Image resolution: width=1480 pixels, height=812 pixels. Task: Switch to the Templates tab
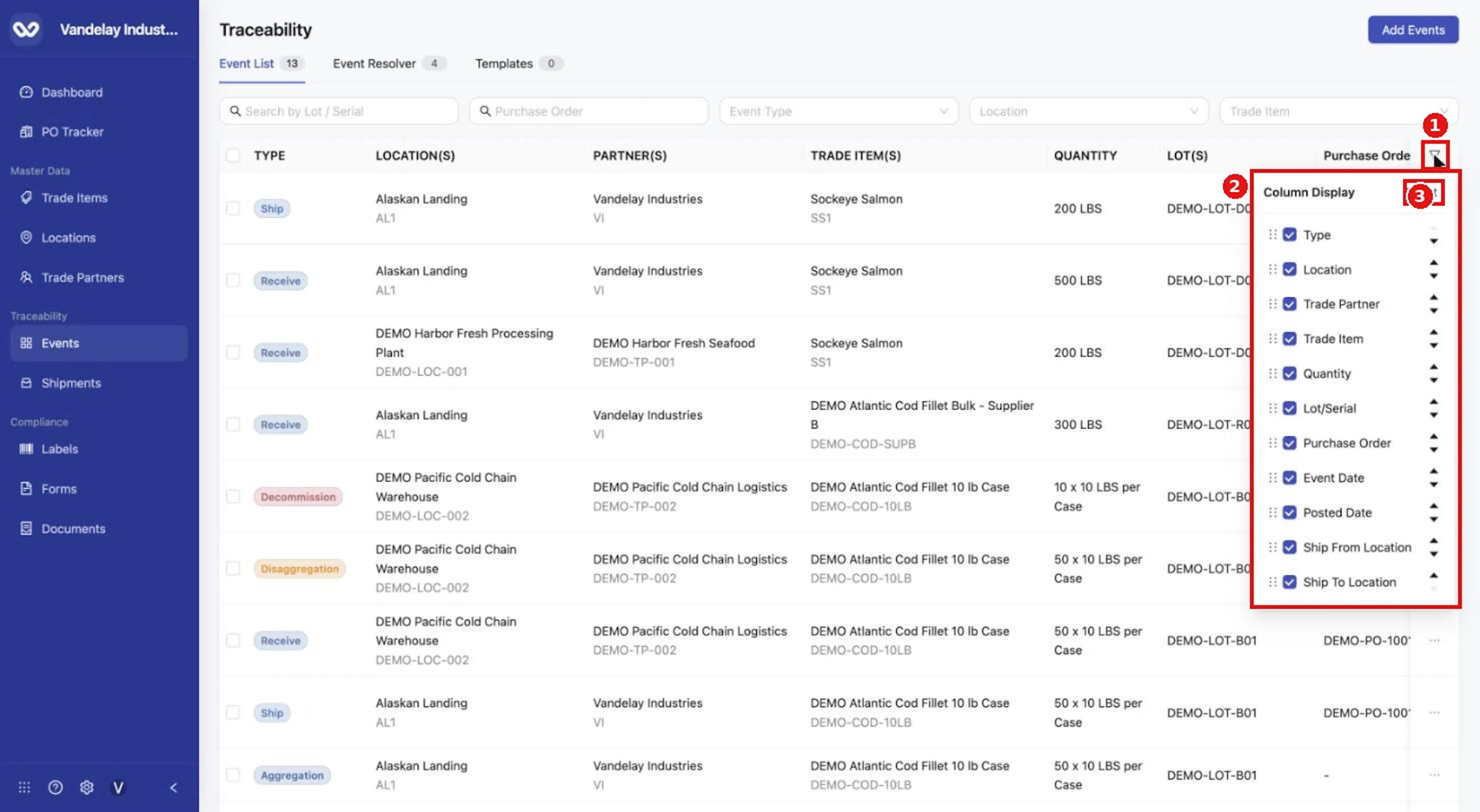click(519, 63)
